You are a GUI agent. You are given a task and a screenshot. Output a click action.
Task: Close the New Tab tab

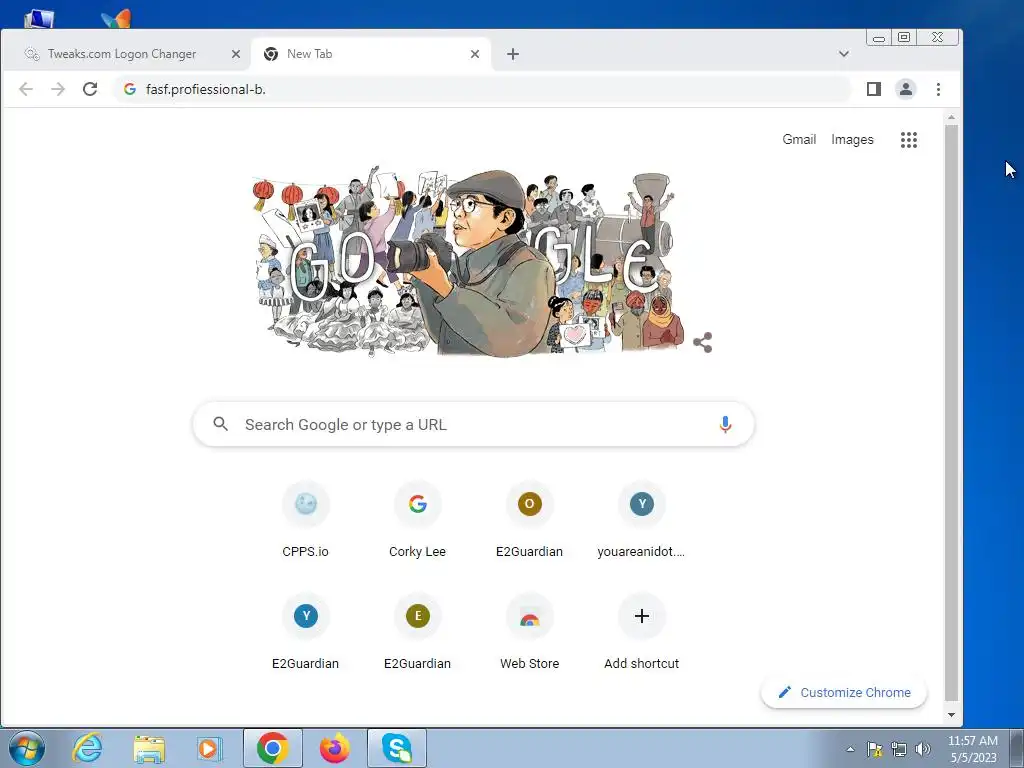(x=475, y=54)
